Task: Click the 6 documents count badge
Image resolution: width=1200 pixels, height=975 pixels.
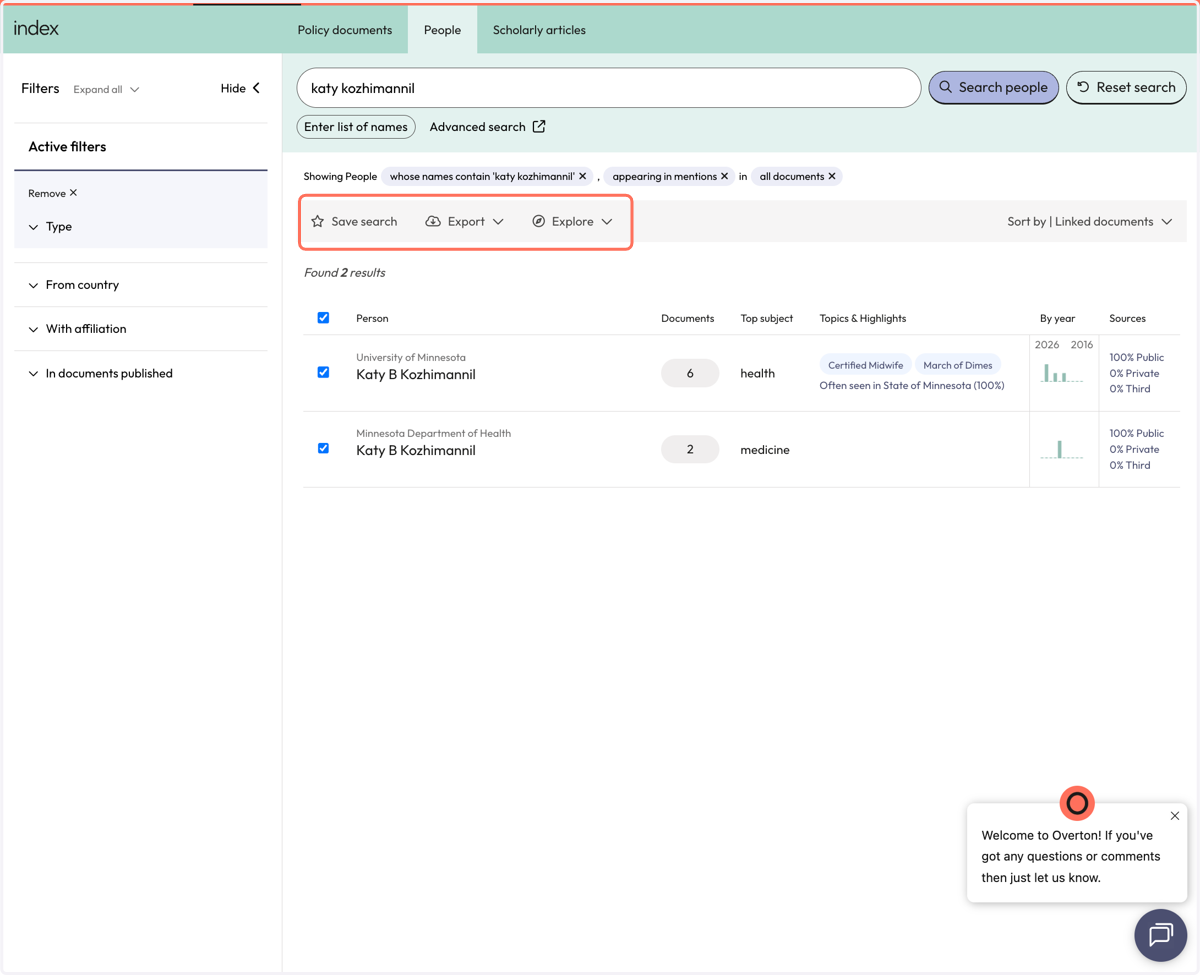Action: (x=690, y=373)
